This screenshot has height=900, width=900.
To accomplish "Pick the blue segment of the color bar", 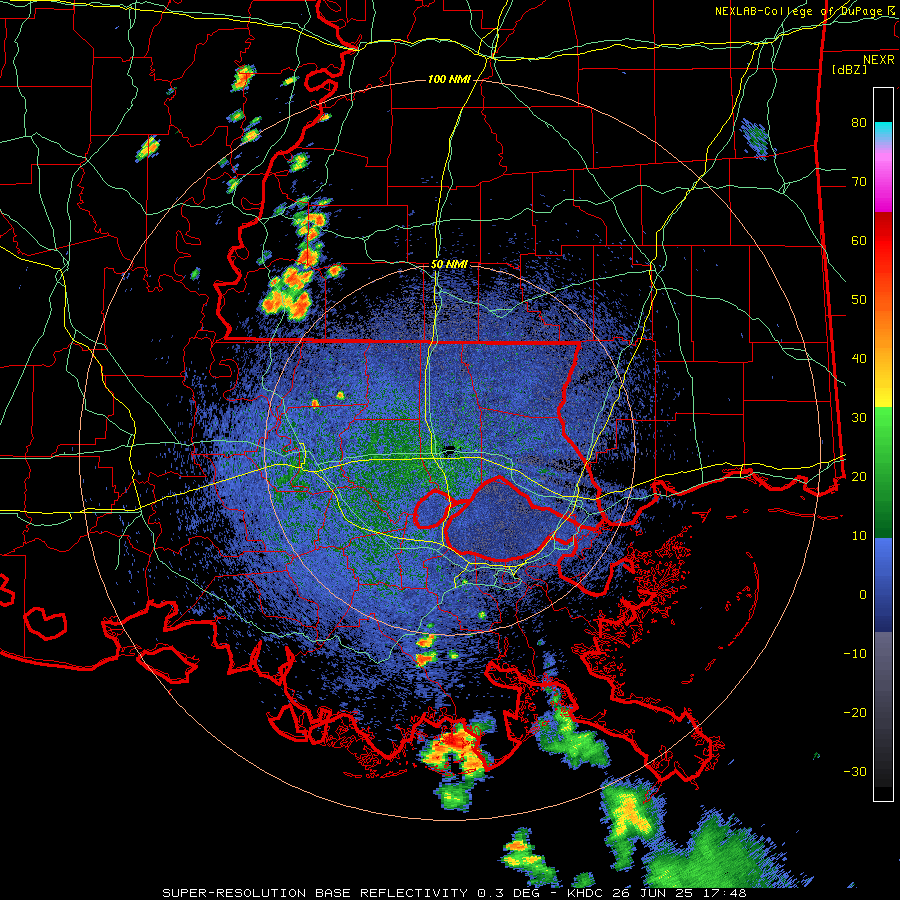I will click(x=883, y=584).
